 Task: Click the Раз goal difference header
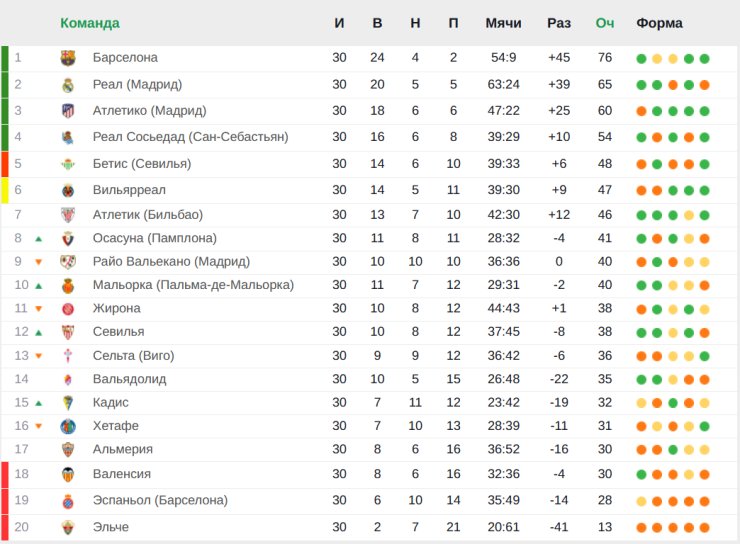pyautogui.click(x=559, y=23)
